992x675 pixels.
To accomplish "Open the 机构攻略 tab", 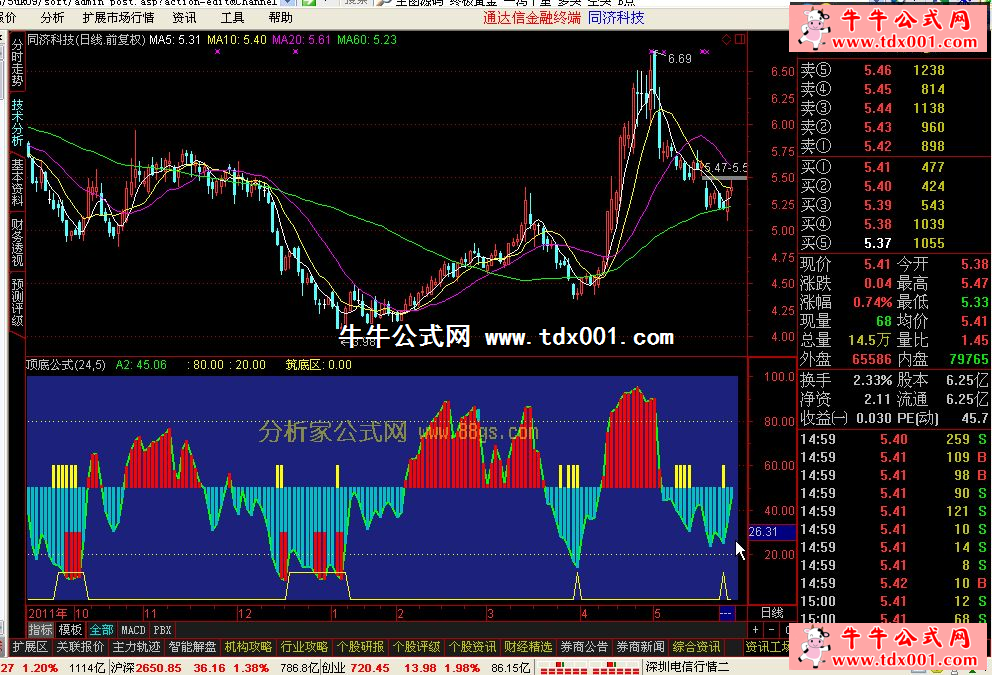I will click(x=248, y=647).
